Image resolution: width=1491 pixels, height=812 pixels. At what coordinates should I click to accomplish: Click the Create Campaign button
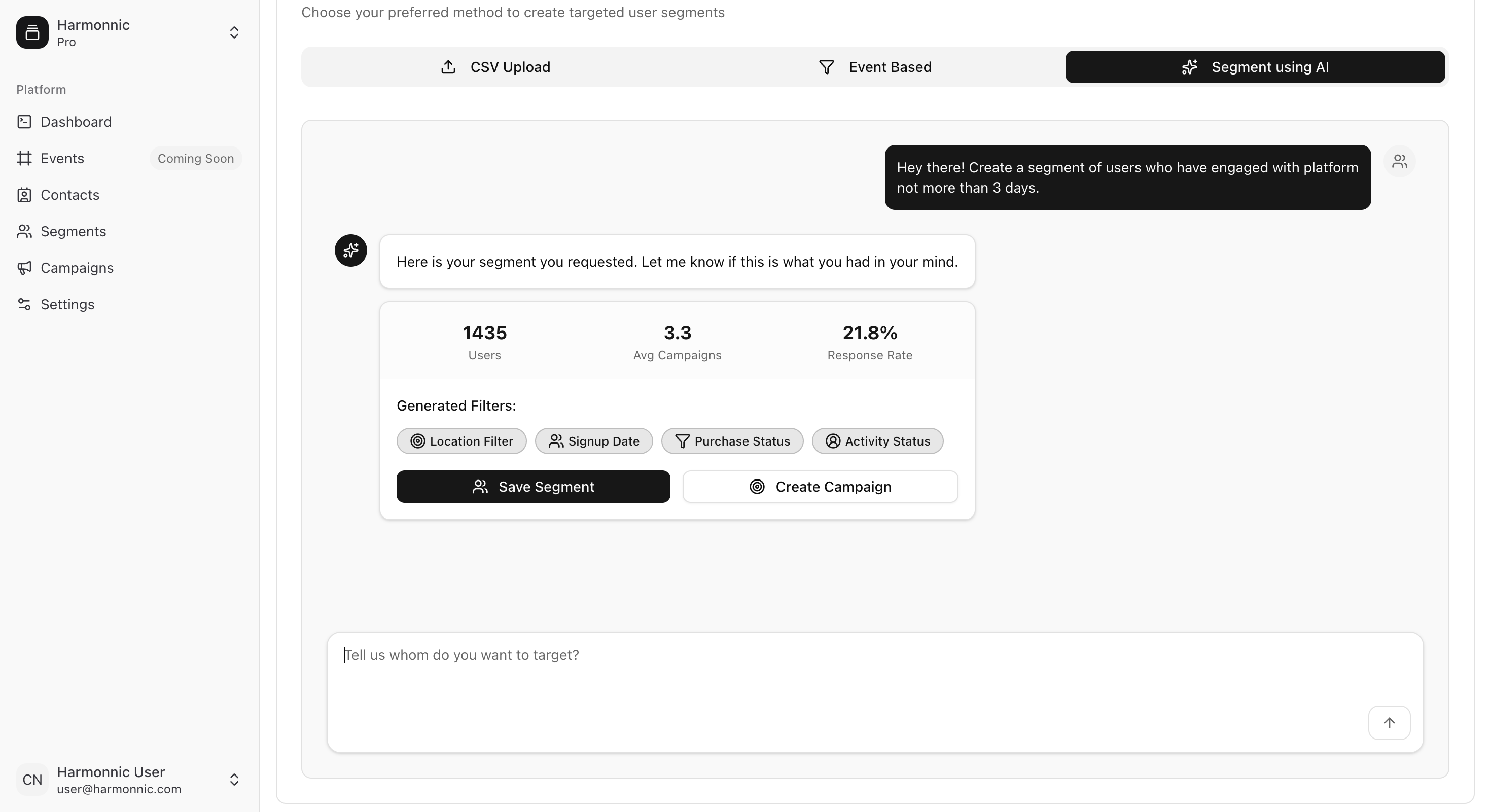coord(820,487)
